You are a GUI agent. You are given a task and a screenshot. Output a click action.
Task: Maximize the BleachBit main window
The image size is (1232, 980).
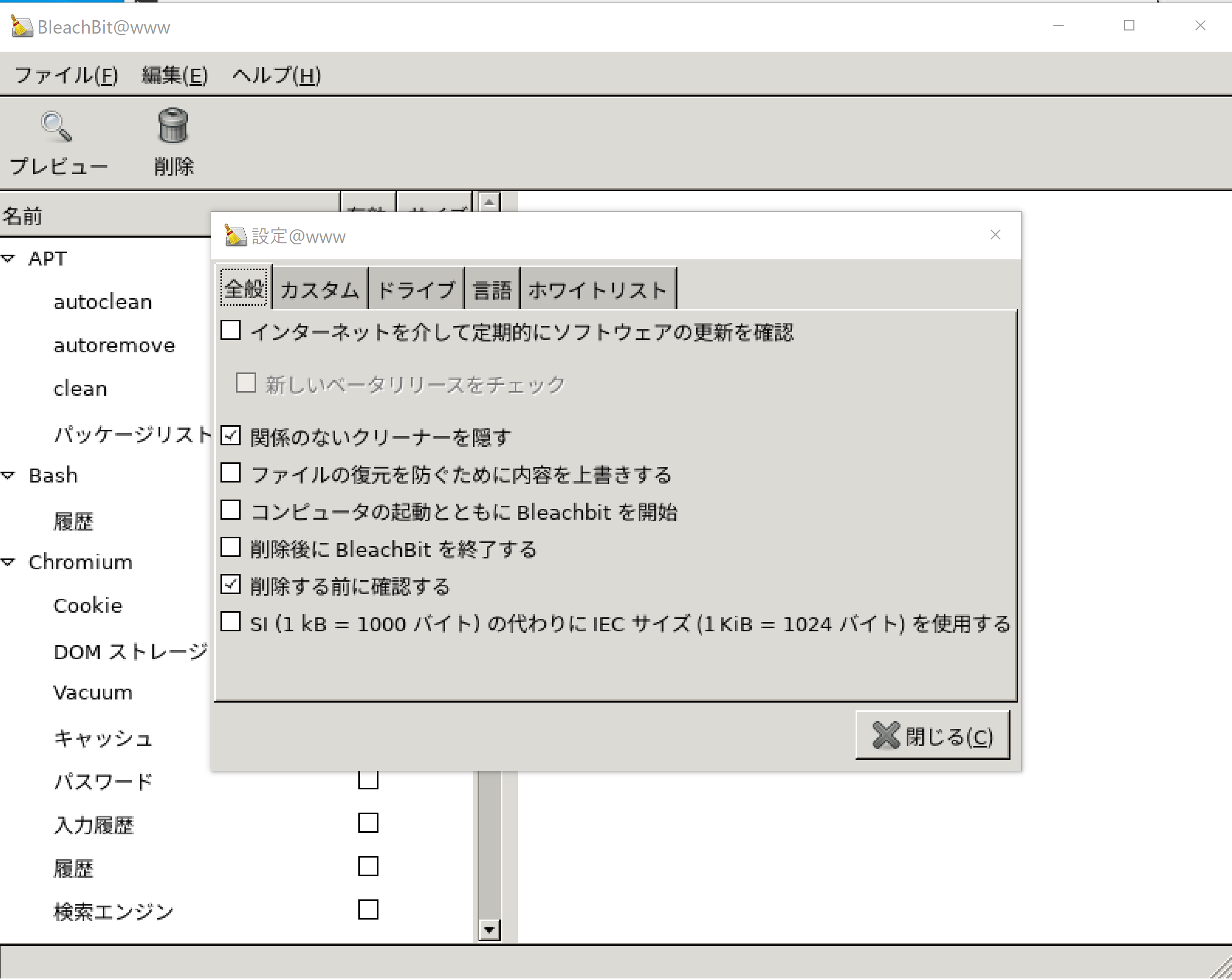pos(1129,25)
